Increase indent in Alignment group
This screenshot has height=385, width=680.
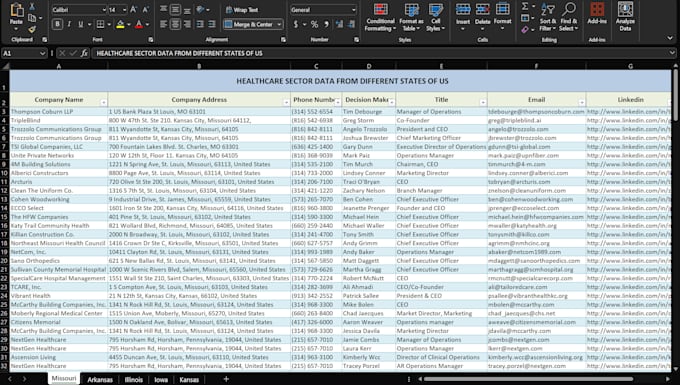212,24
